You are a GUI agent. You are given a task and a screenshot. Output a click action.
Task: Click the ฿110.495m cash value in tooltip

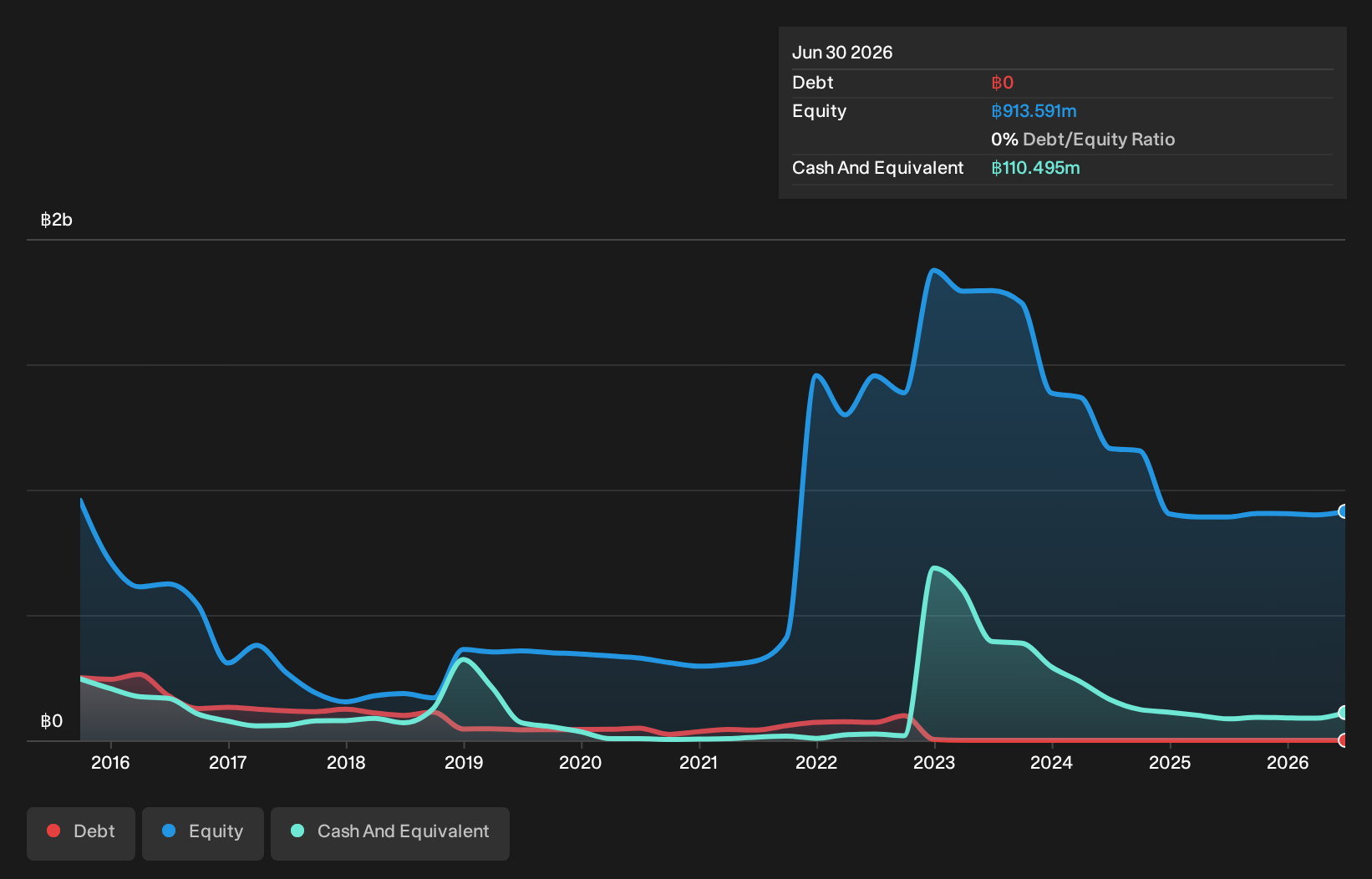point(1035,168)
